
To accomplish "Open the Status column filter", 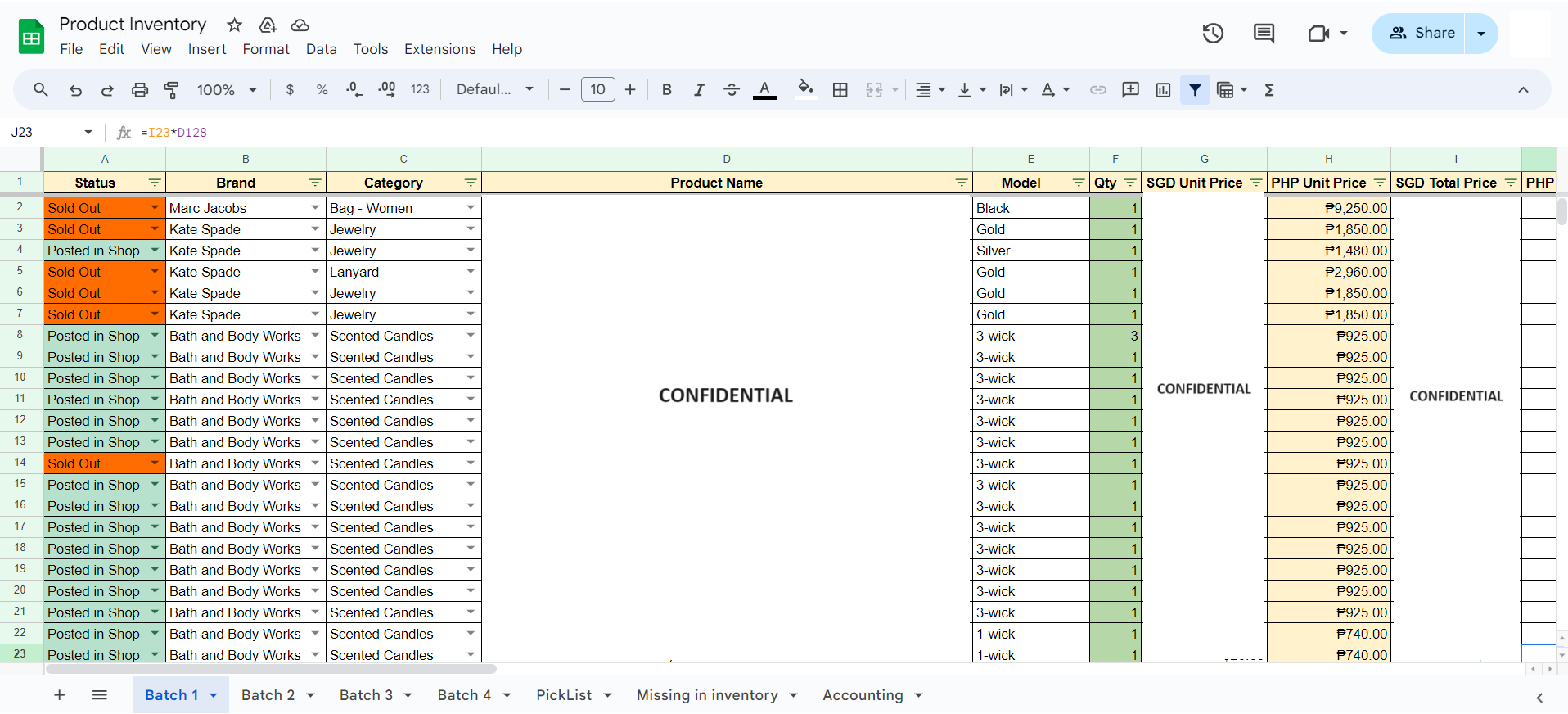I will [155, 183].
